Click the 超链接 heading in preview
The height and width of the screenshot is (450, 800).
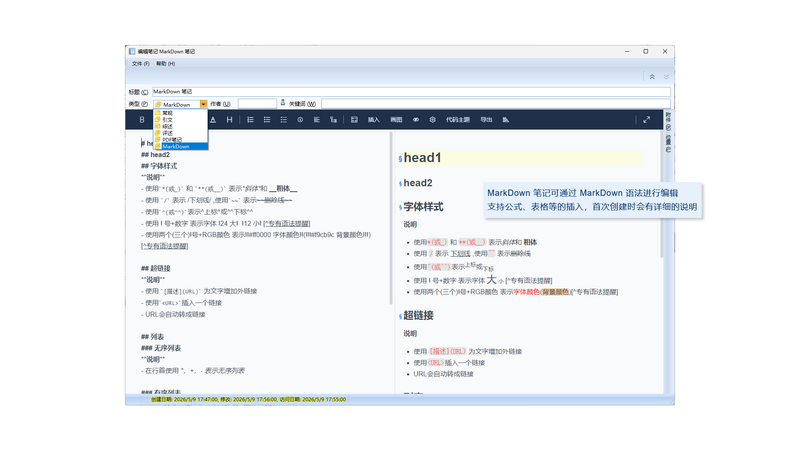coord(418,315)
